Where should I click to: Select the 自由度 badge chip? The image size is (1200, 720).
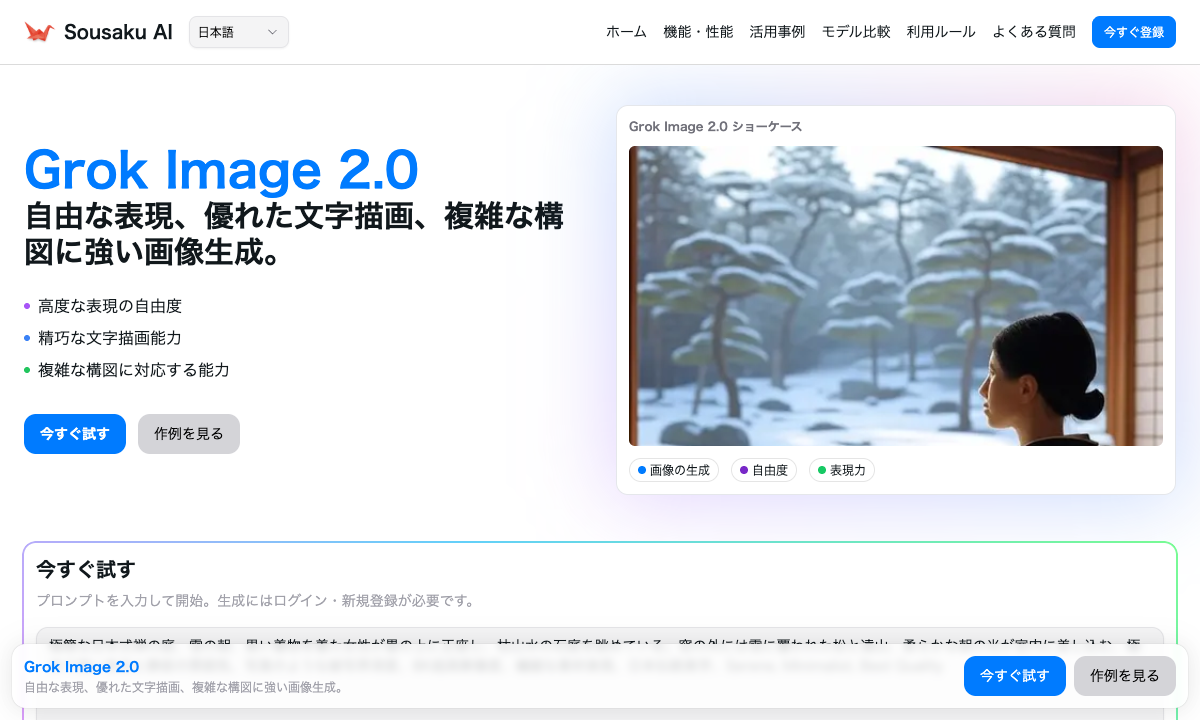(764, 469)
